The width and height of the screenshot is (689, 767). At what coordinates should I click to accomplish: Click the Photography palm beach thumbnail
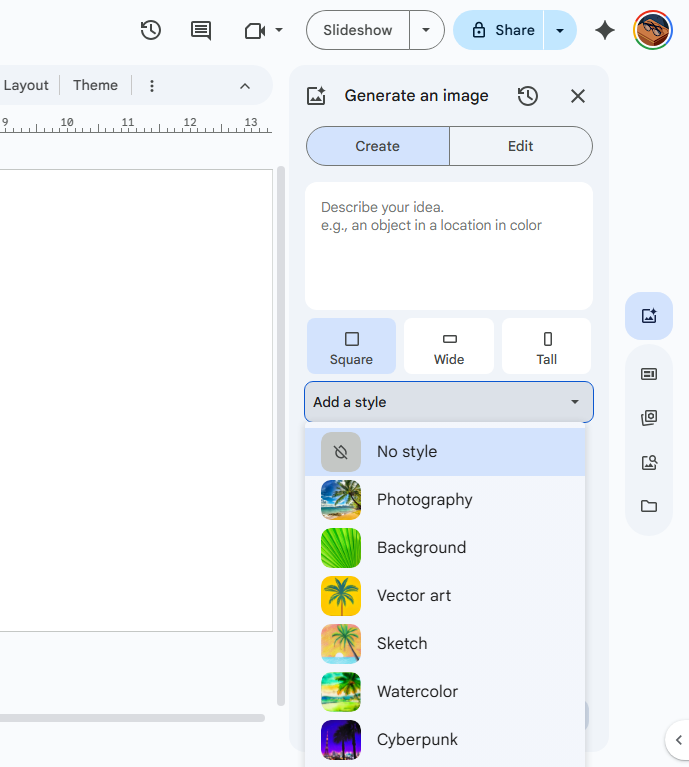pos(341,499)
